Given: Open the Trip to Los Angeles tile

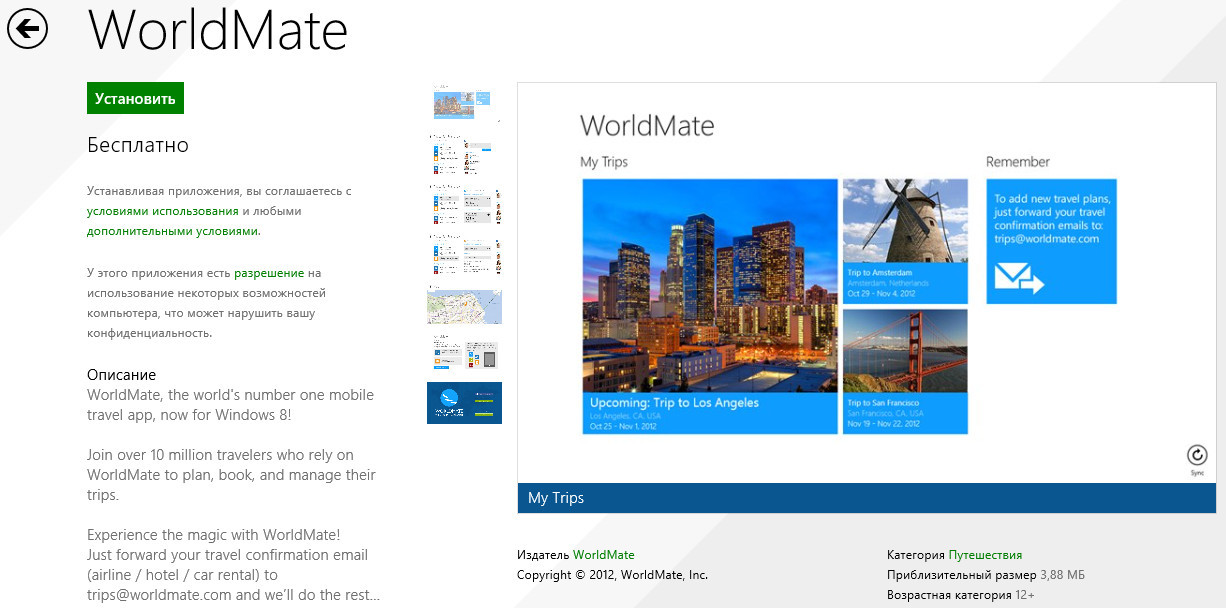Looking at the screenshot, I should coord(709,306).
